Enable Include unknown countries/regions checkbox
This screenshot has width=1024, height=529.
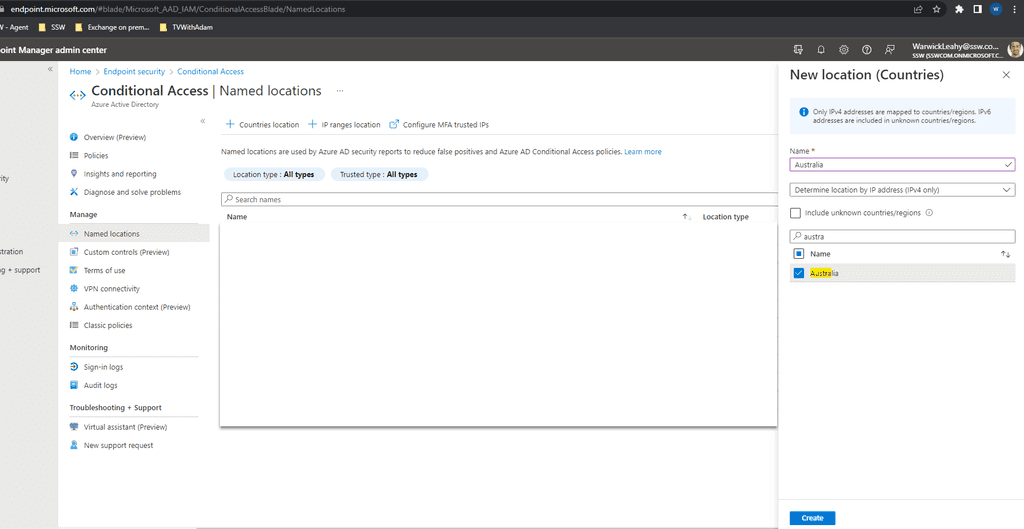click(x=796, y=213)
